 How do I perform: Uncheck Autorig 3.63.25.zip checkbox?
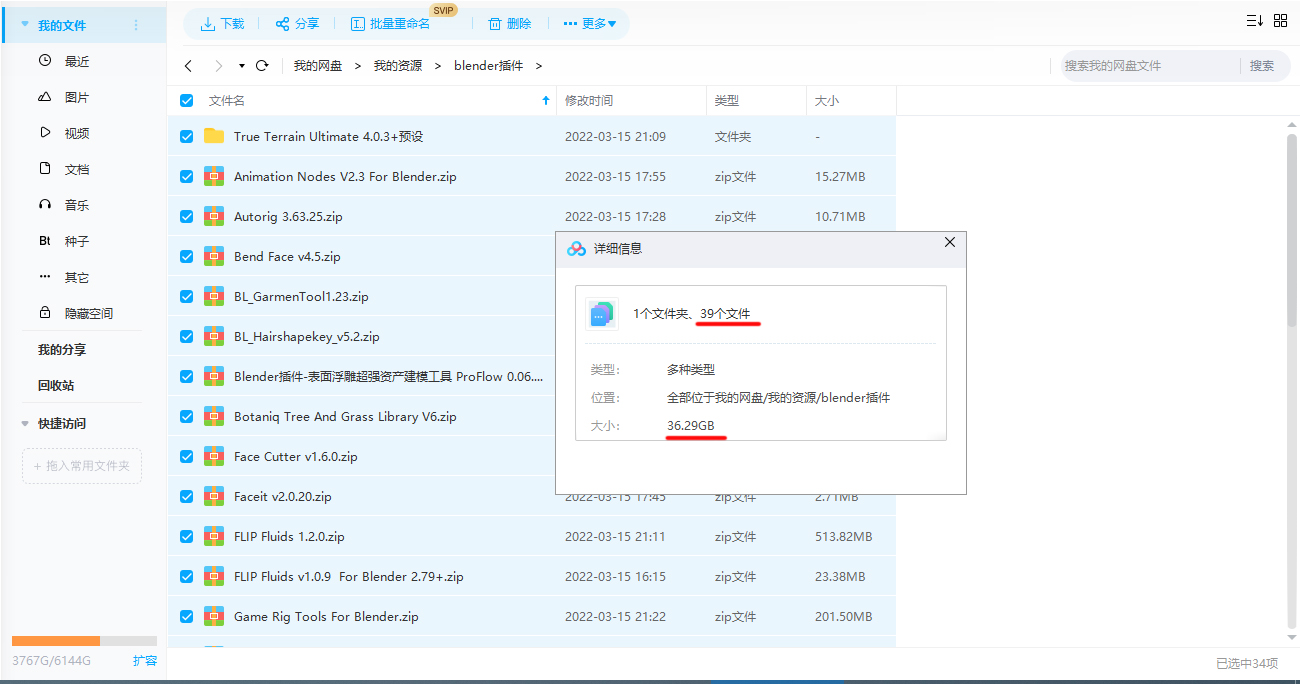tap(186, 216)
